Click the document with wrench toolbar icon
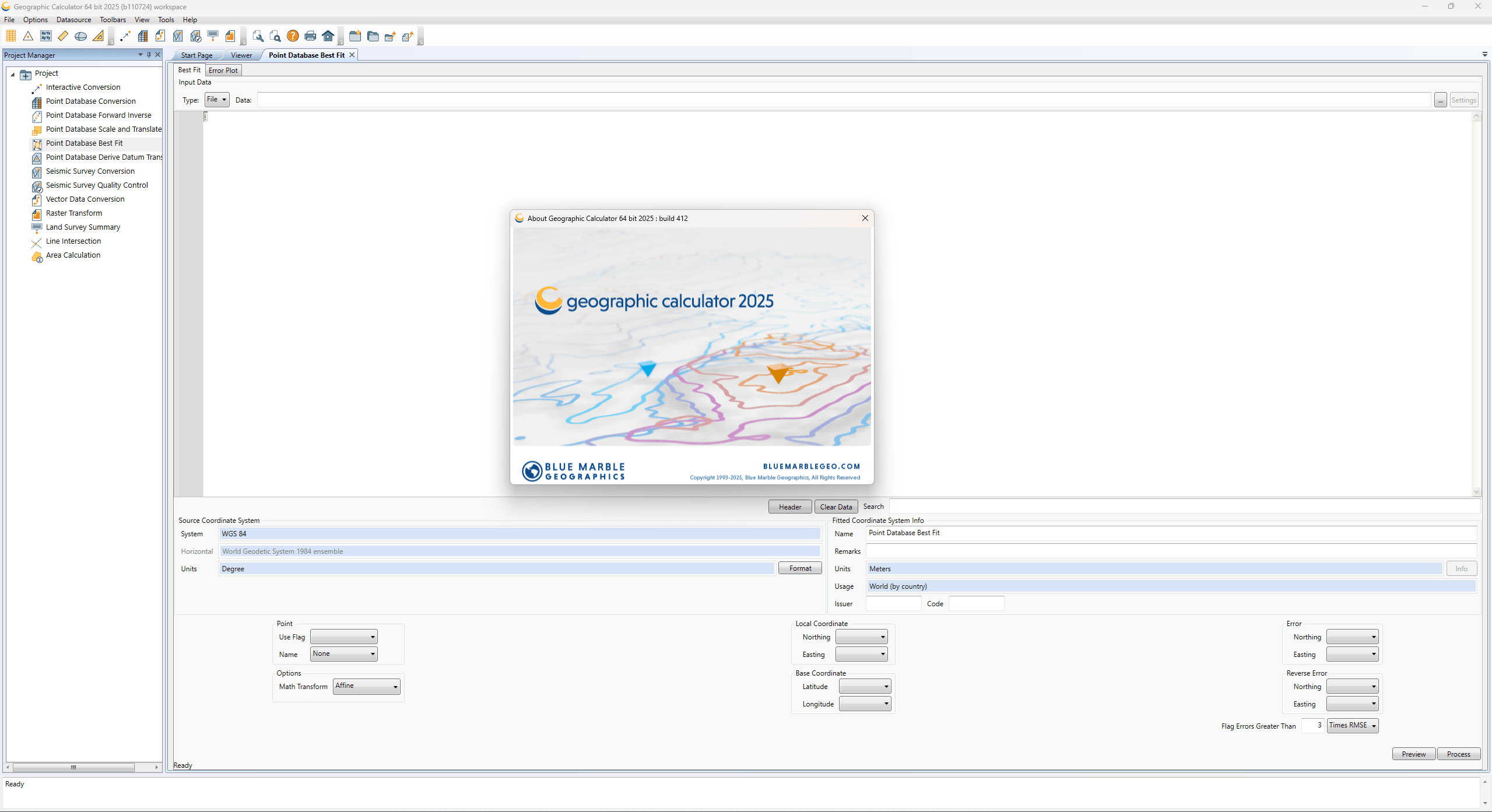1492x812 pixels. click(x=258, y=36)
